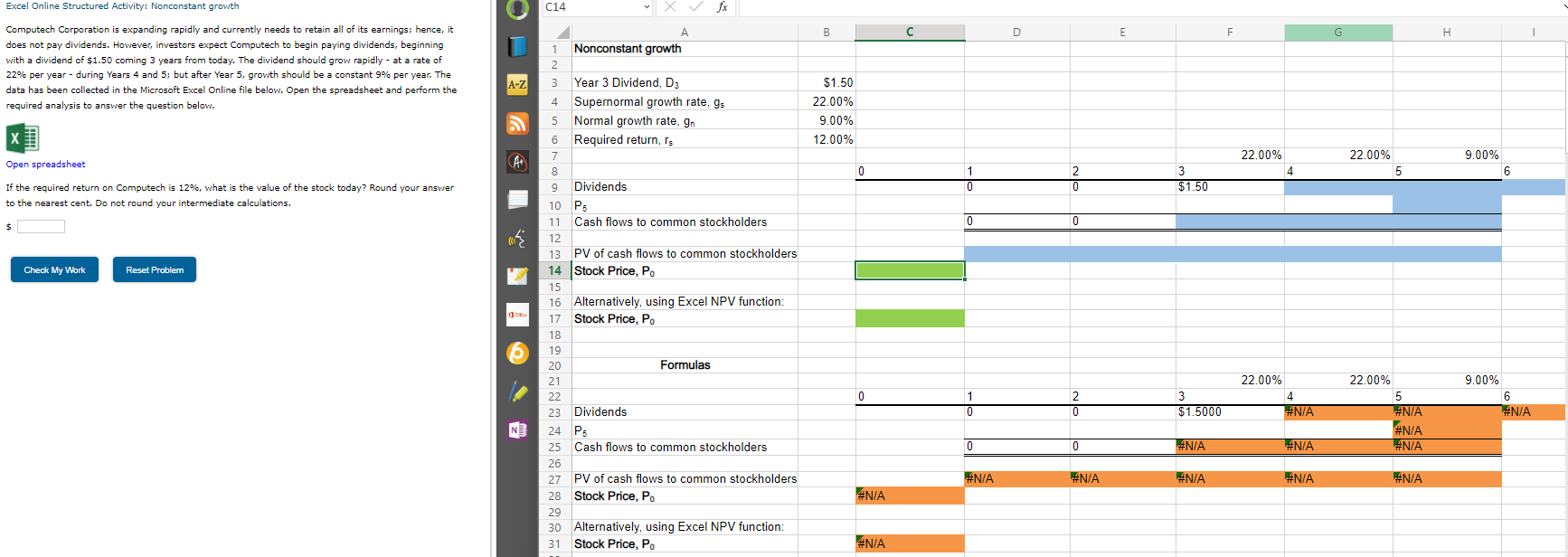Click the formula bar input area
This screenshot has height=557, width=1568.
(x=1153, y=7)
